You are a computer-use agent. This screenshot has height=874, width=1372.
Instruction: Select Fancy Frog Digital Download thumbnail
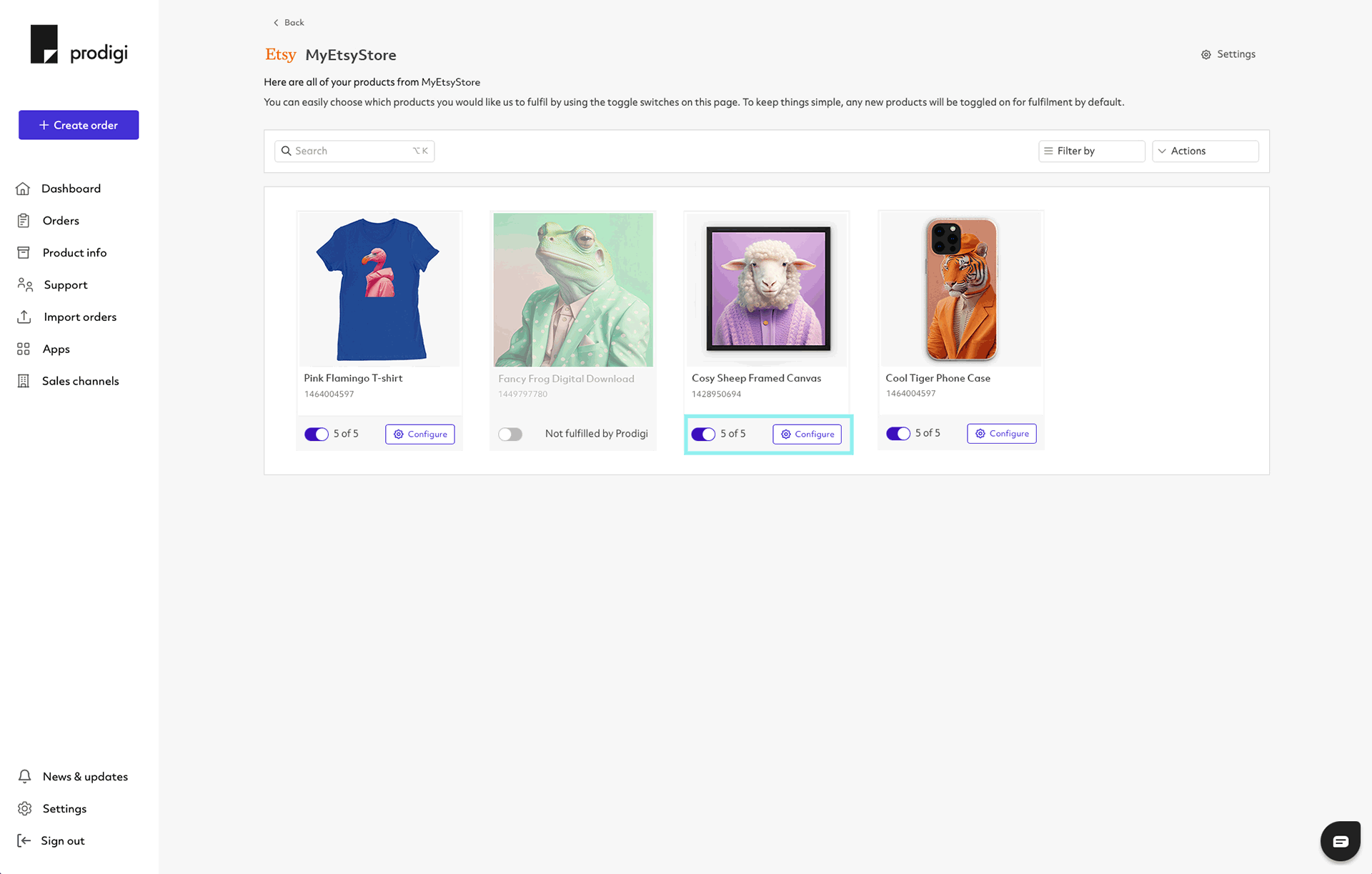[573, 289]
